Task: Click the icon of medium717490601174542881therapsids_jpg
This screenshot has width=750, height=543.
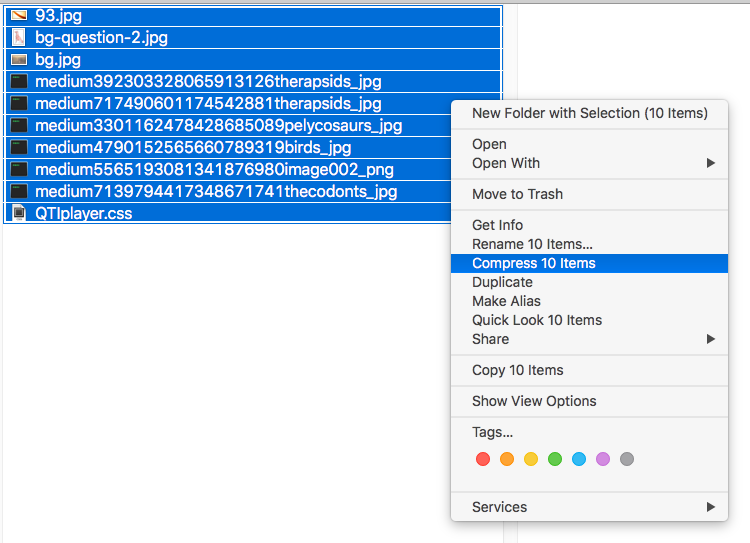Action: pyautogui.click(x=19, y=103)
